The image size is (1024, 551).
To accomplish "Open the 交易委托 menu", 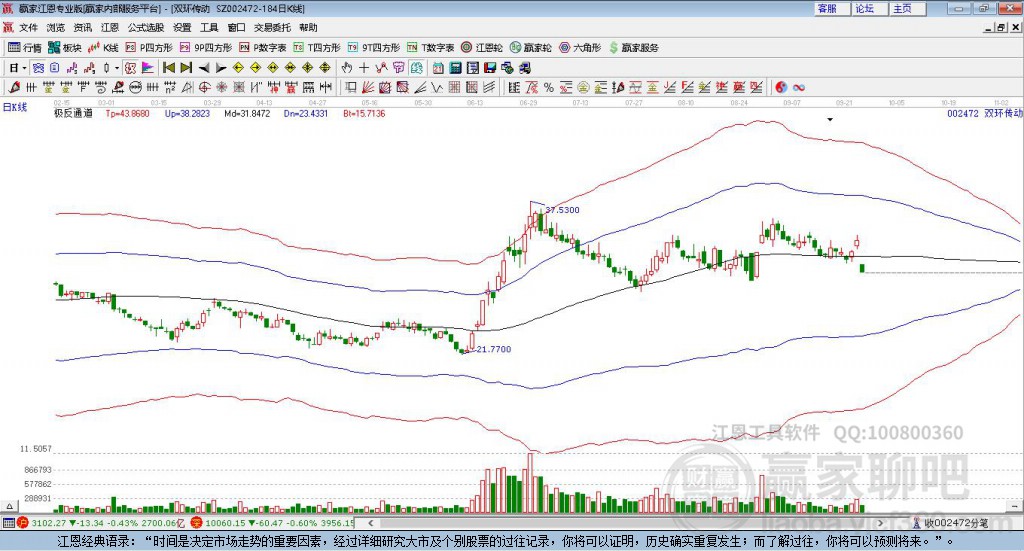I will point(272,27).
